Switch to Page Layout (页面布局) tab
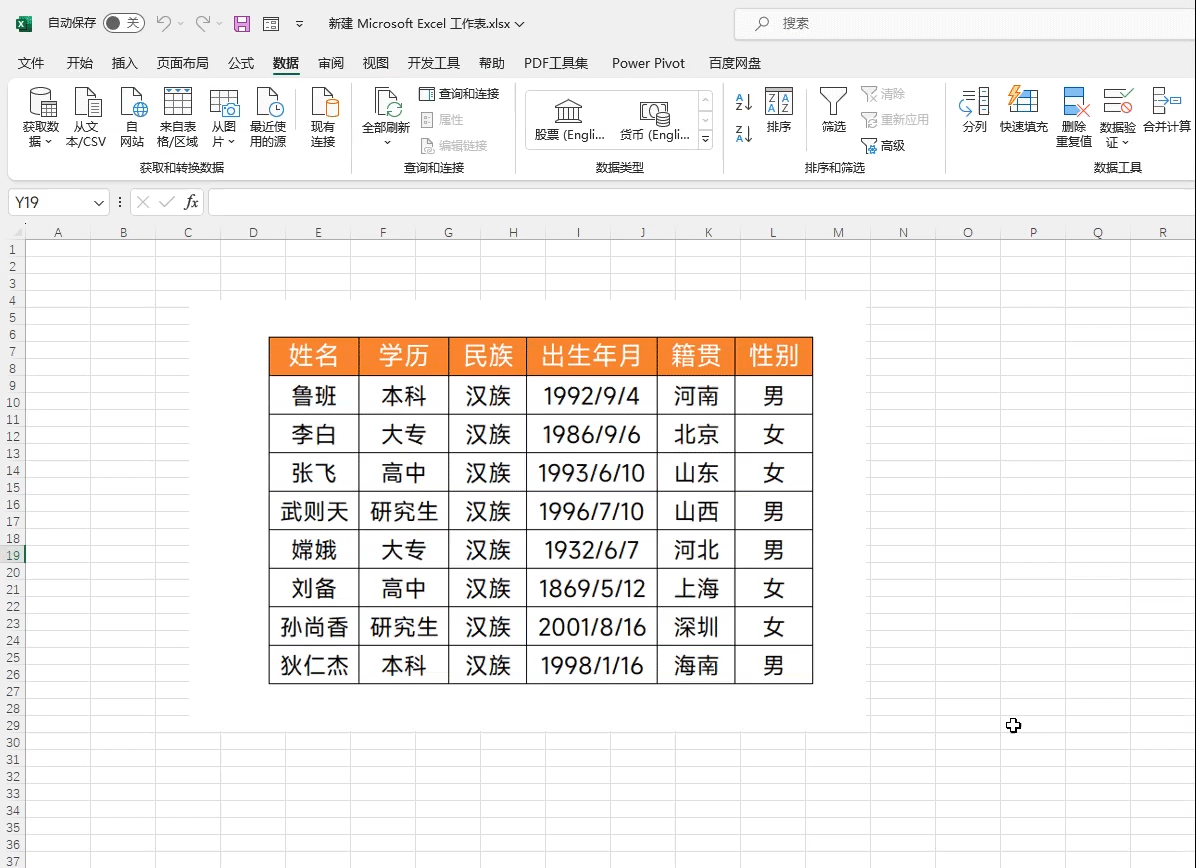This screenshot has width=1196, height=868. pyautogui.click(x=182, y=63)
